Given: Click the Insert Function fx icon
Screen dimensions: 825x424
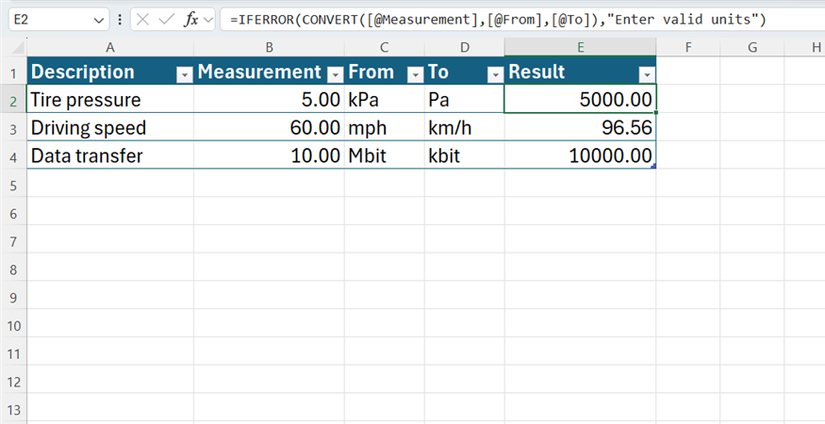Looking at the screenshot, I should (x=190, y=20).
